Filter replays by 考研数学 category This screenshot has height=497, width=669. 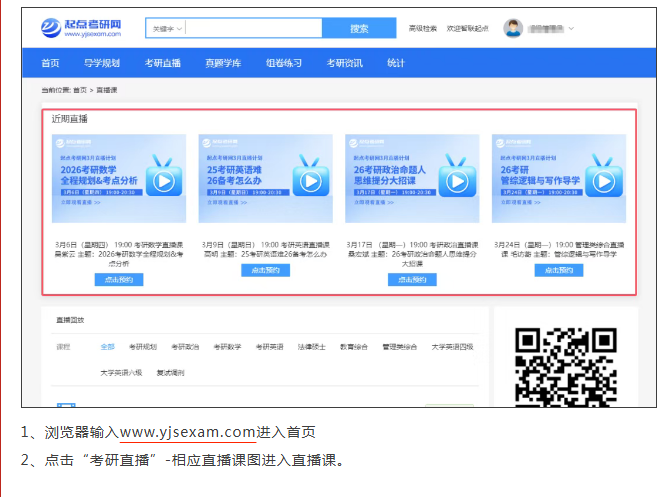point(226,347)
